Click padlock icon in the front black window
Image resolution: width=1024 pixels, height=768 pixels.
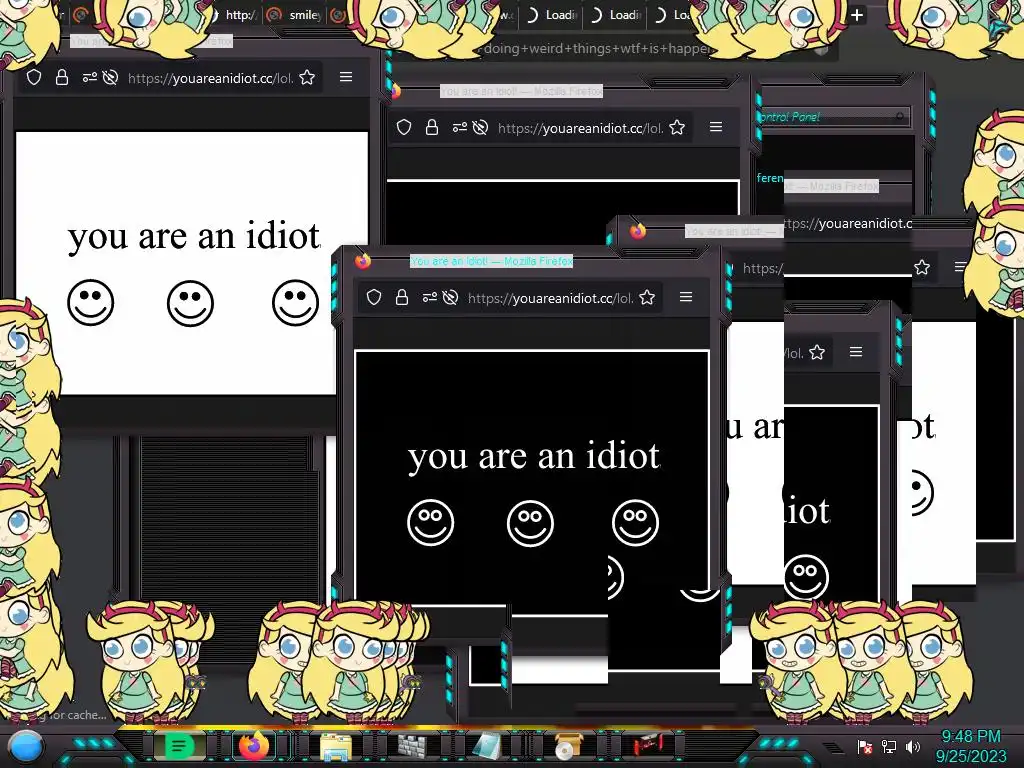tap(402, 298)
